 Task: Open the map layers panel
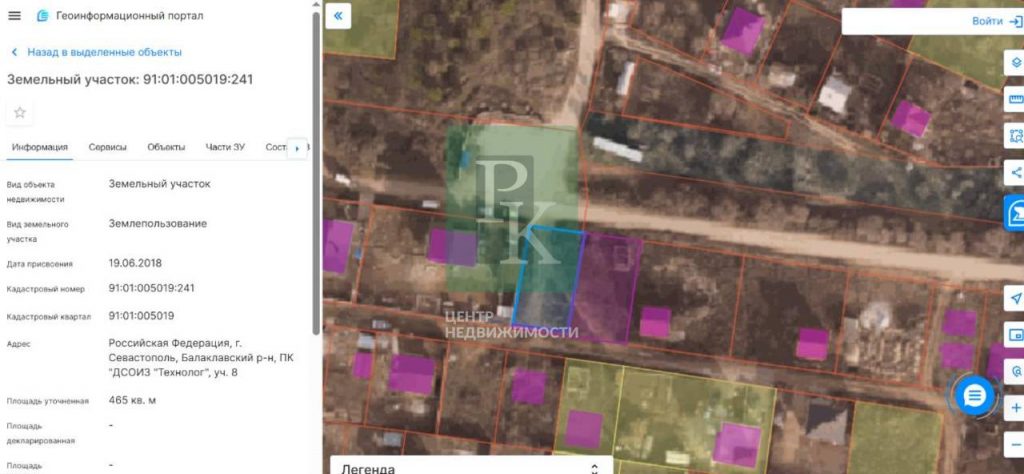pos(1015,62)
